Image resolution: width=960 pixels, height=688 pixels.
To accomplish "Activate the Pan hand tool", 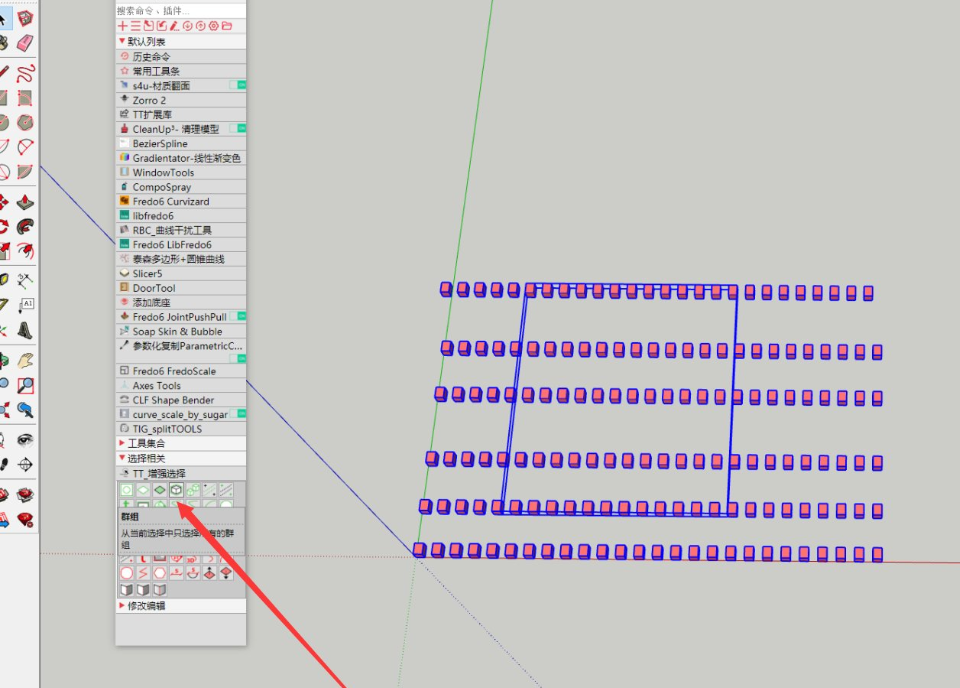I will coord(25,361).
